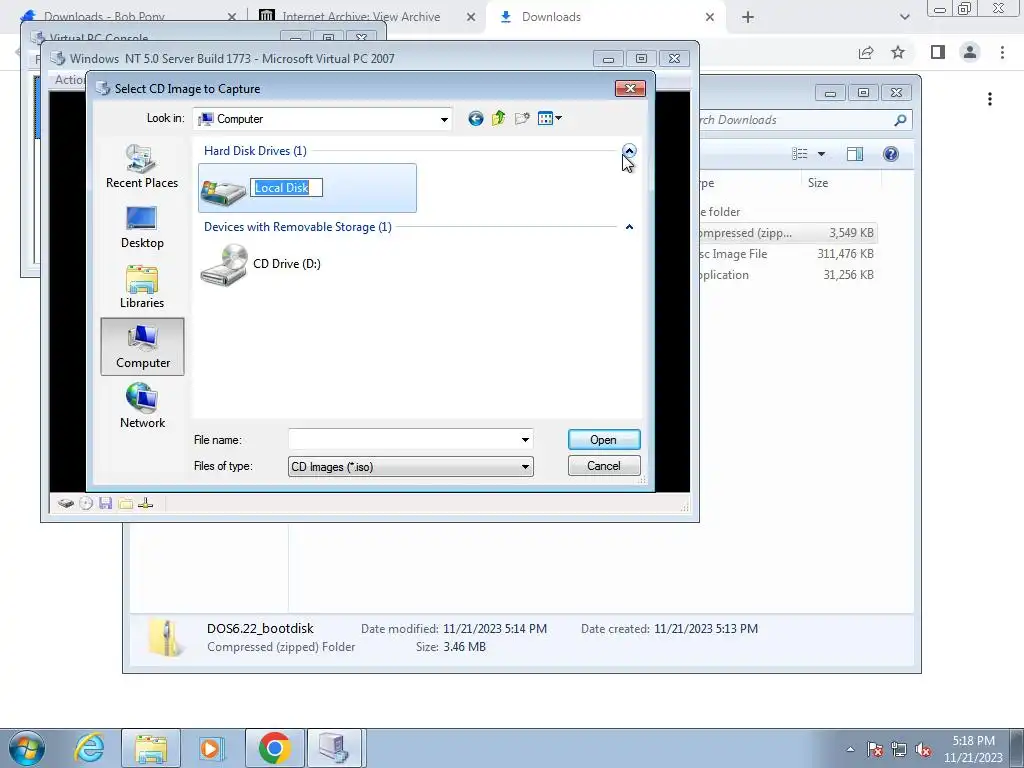Select 31,256 KB application row
This screenshot has height=768, width=1024.
[787, 275]
